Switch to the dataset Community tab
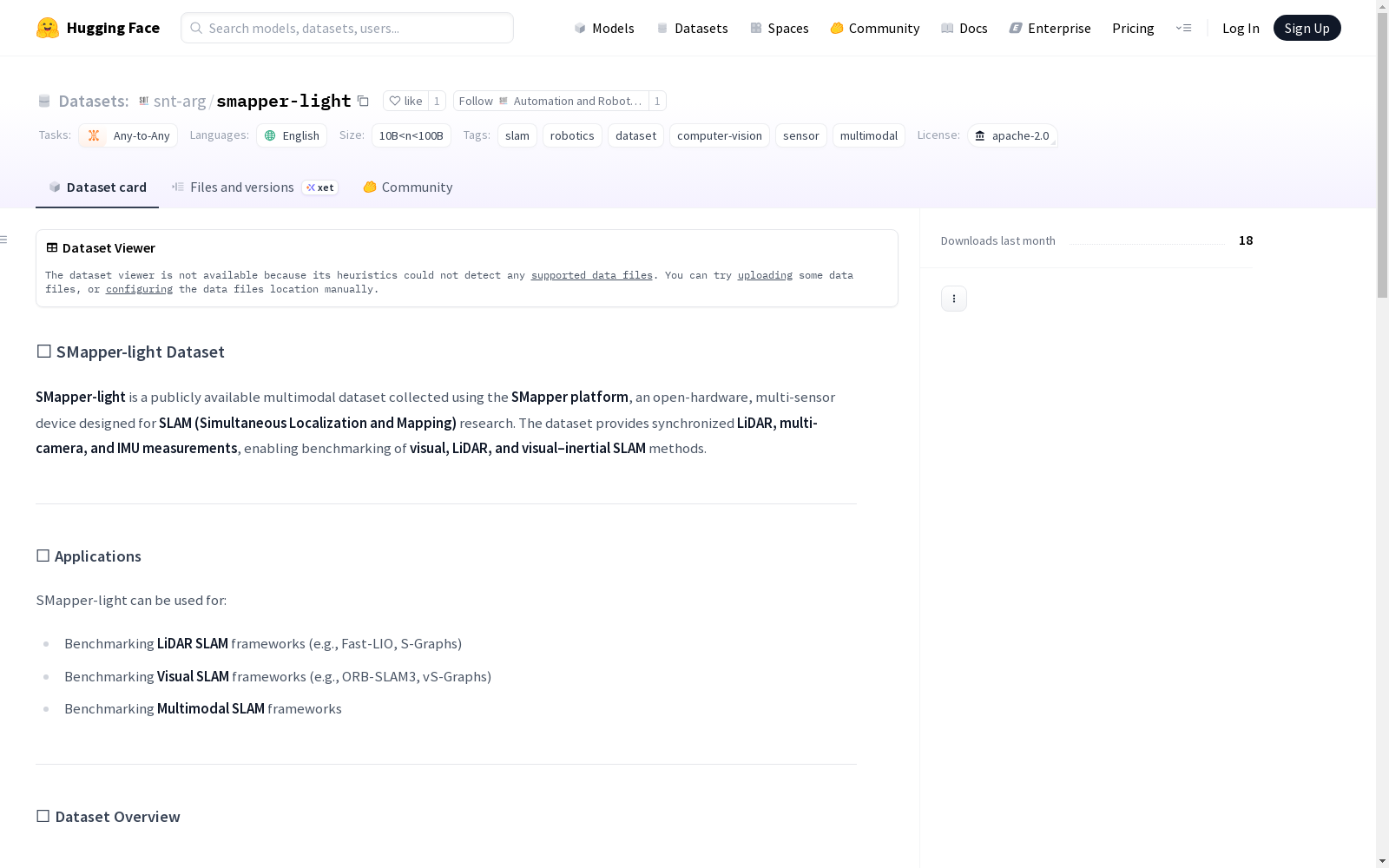The image size is (1389, 868). pyautogui.click(x=407, y=187)
